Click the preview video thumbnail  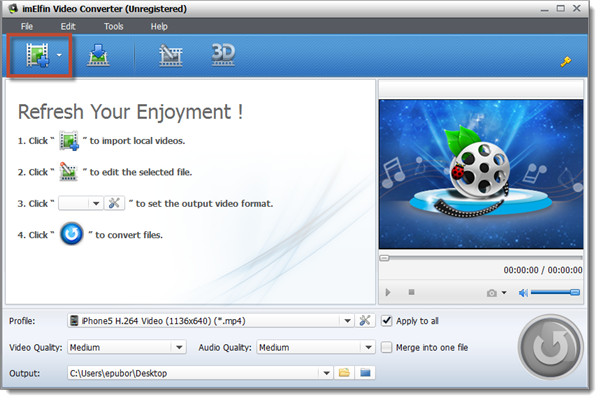pyautogui.click(x=481, y=174)
